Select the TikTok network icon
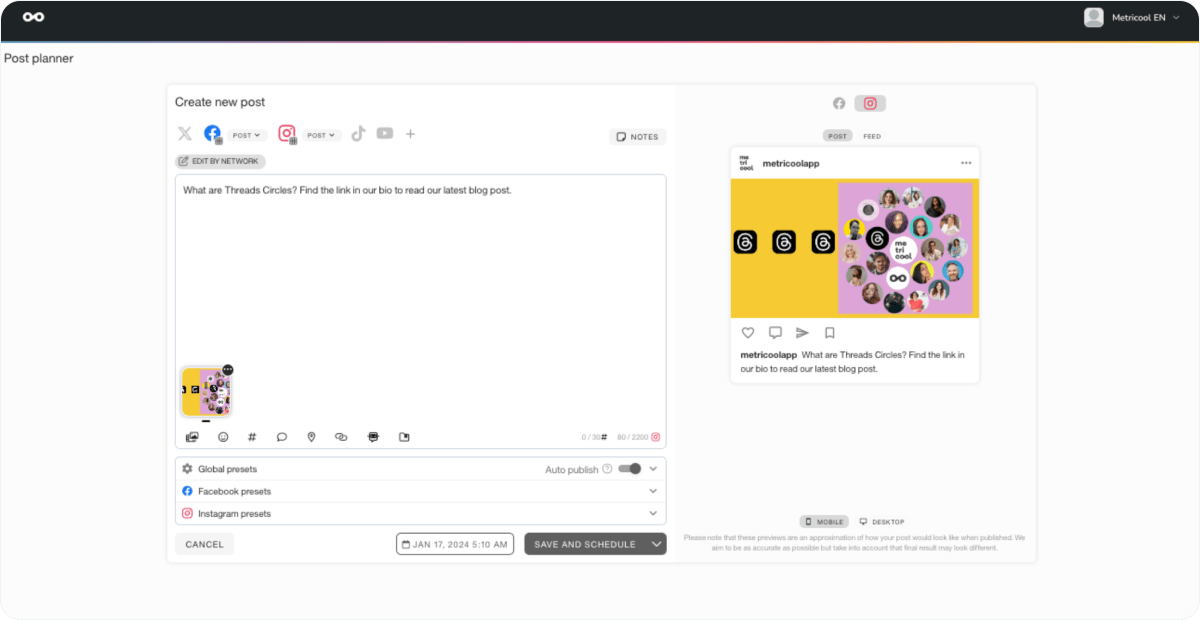The image size is (1200, 620). coord(358,134)
